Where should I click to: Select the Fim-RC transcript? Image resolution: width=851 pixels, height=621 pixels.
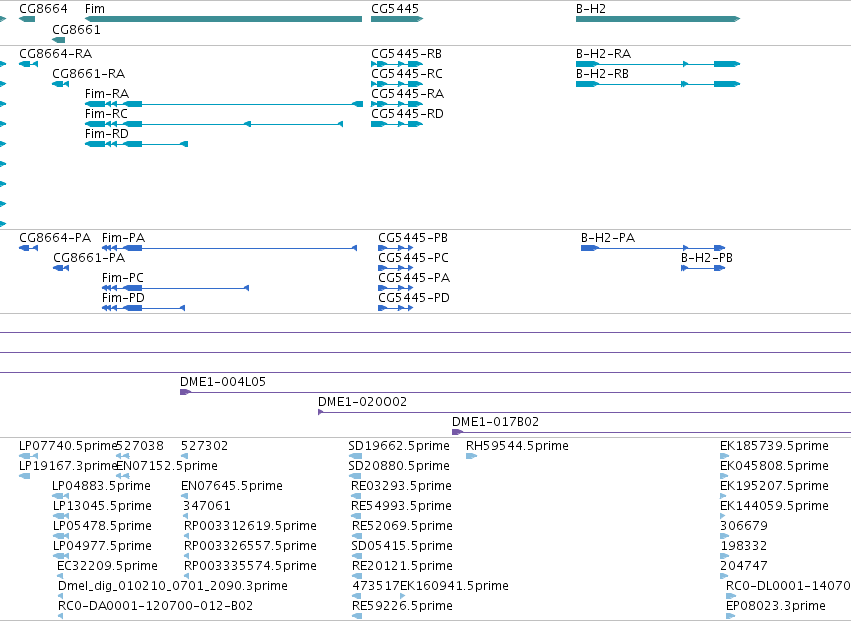coord(214,124)
